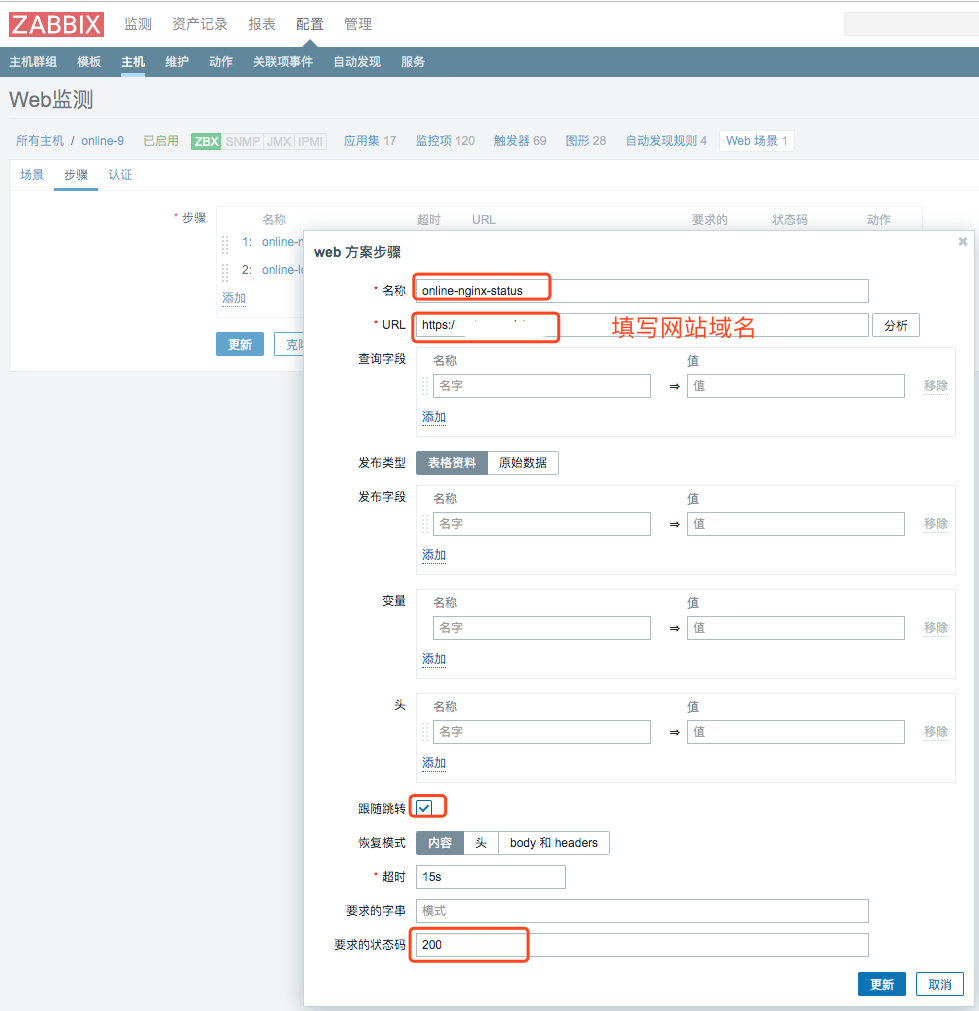Screen dimensions: 979x1011
Task: Go to 维护 submenu
Action: tap(177, 62)
